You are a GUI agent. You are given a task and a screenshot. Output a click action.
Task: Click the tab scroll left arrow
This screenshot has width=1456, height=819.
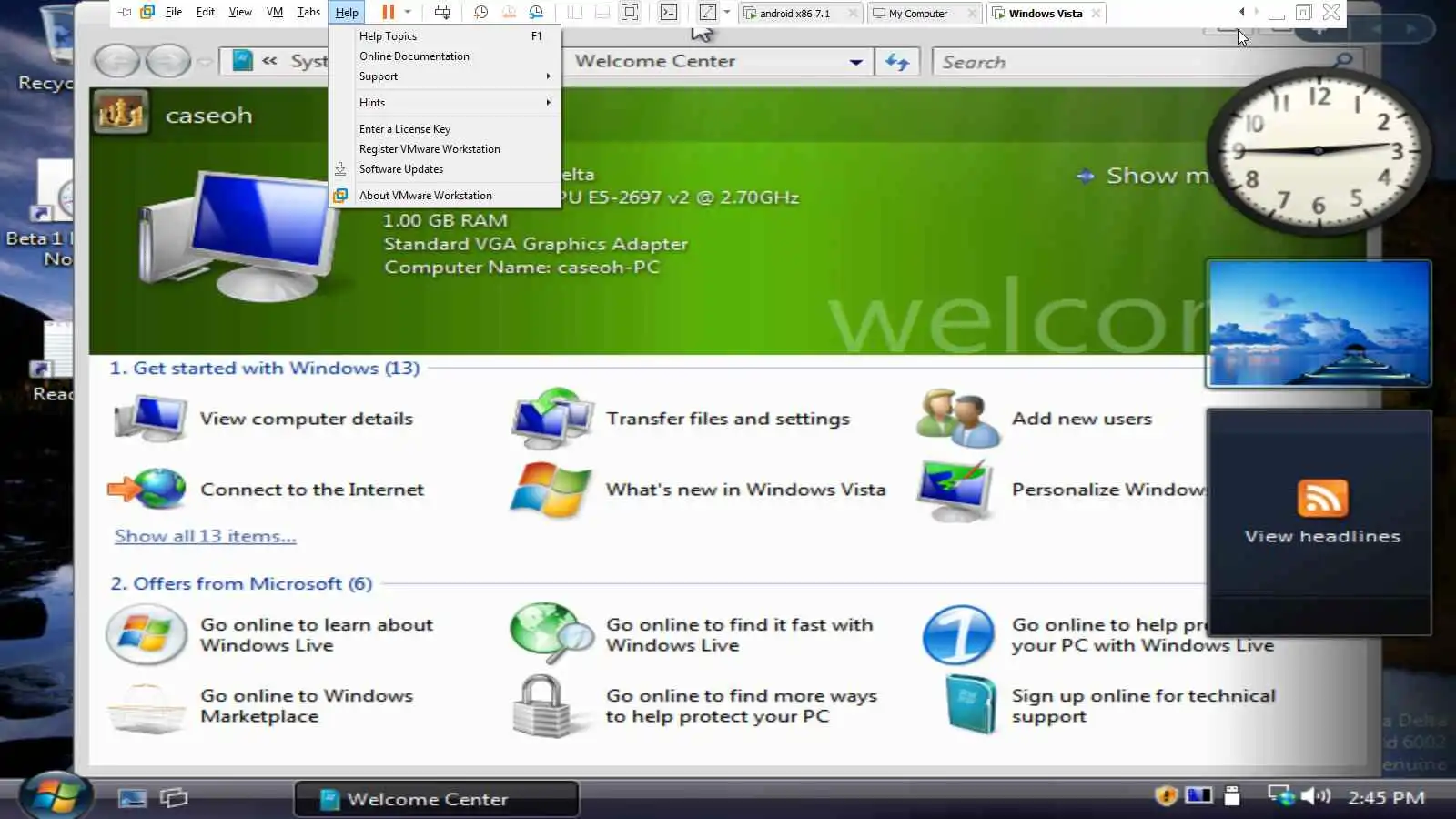tap(1242, 12)
